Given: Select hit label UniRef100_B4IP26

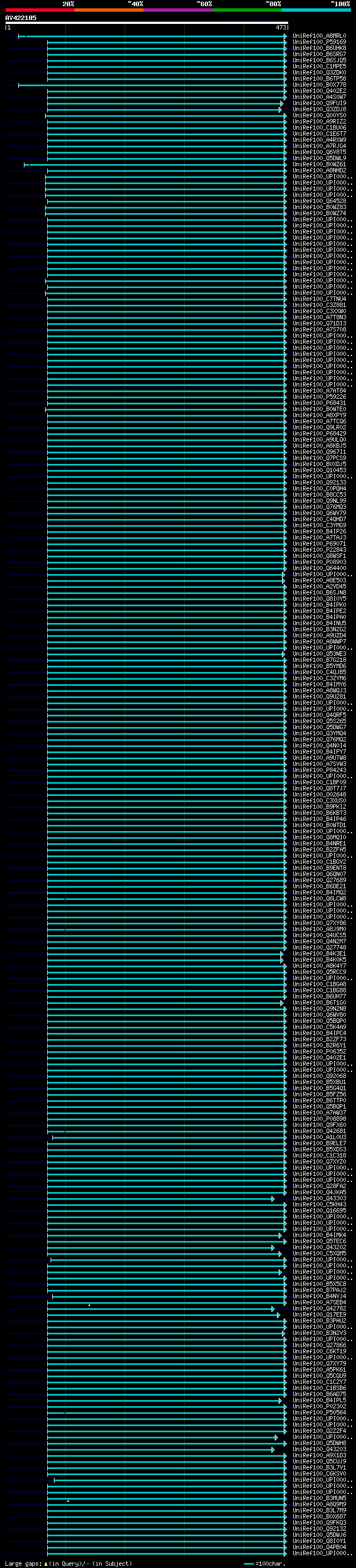Looking at the screenshot, I should pos(319,531).
